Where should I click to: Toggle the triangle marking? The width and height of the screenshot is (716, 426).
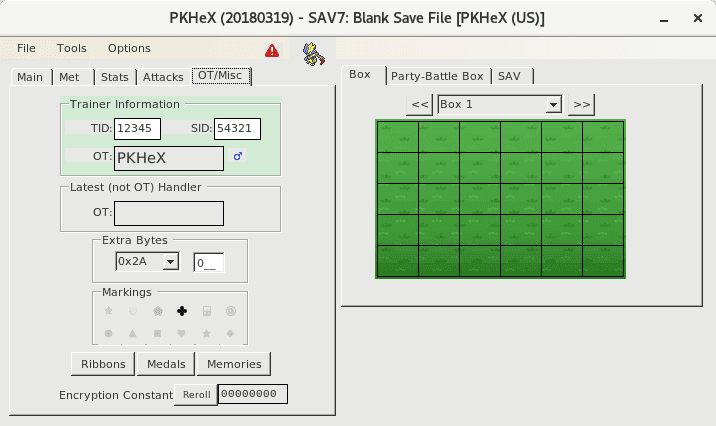pyautogui.click(x=132, y=333)
